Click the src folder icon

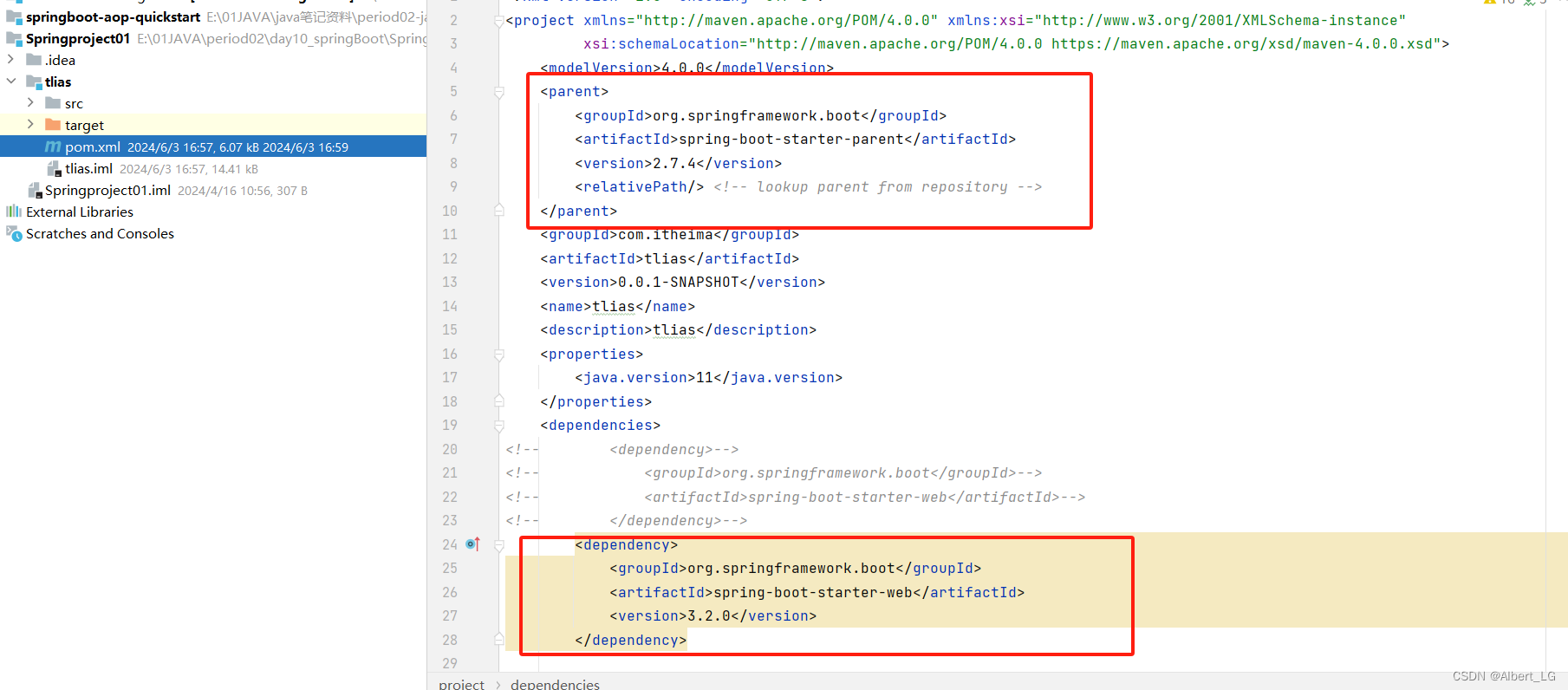point(53,103)
